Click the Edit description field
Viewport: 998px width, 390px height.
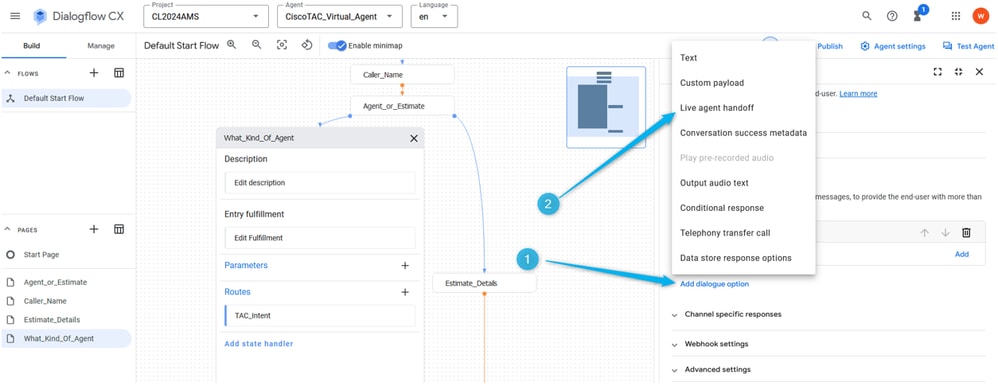tap(320, 183)
